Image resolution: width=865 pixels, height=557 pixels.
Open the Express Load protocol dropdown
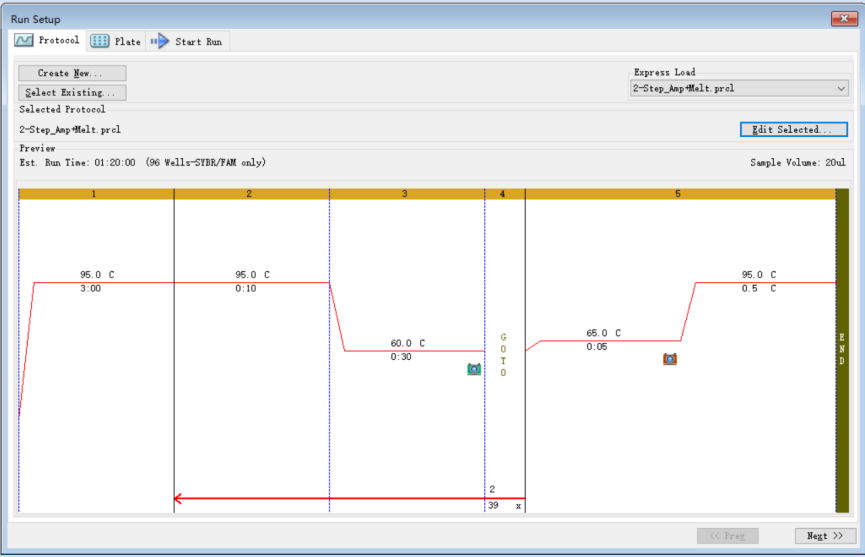739,88
